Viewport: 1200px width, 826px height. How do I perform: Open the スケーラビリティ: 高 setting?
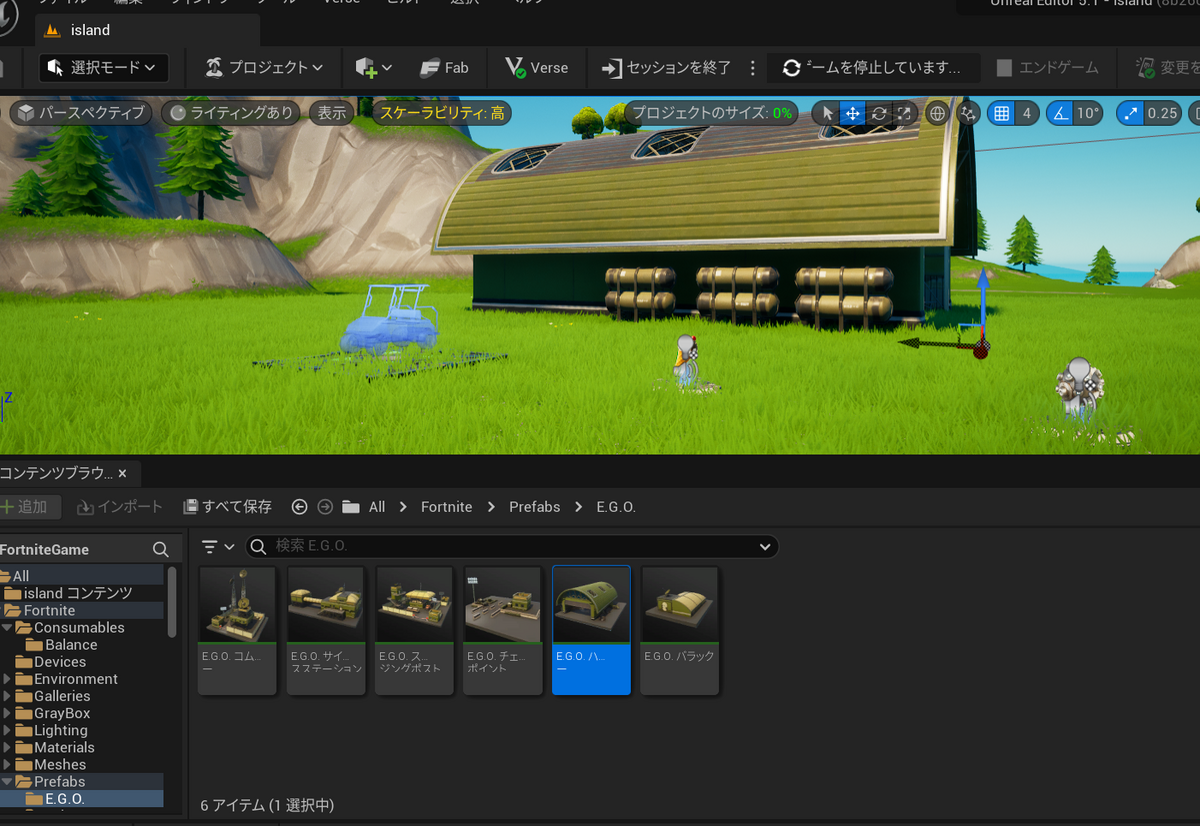[x=441, y=113]
